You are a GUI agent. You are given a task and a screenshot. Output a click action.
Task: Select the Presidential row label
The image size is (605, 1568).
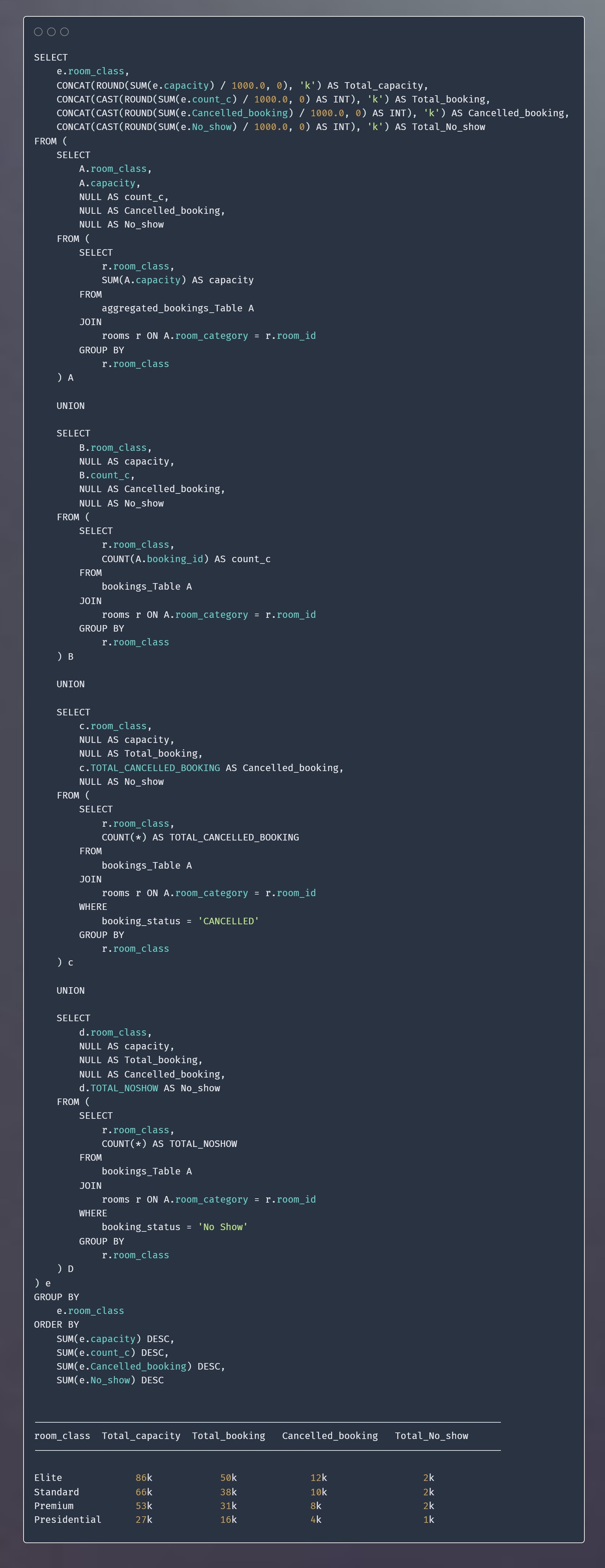tap(67, 1519)
